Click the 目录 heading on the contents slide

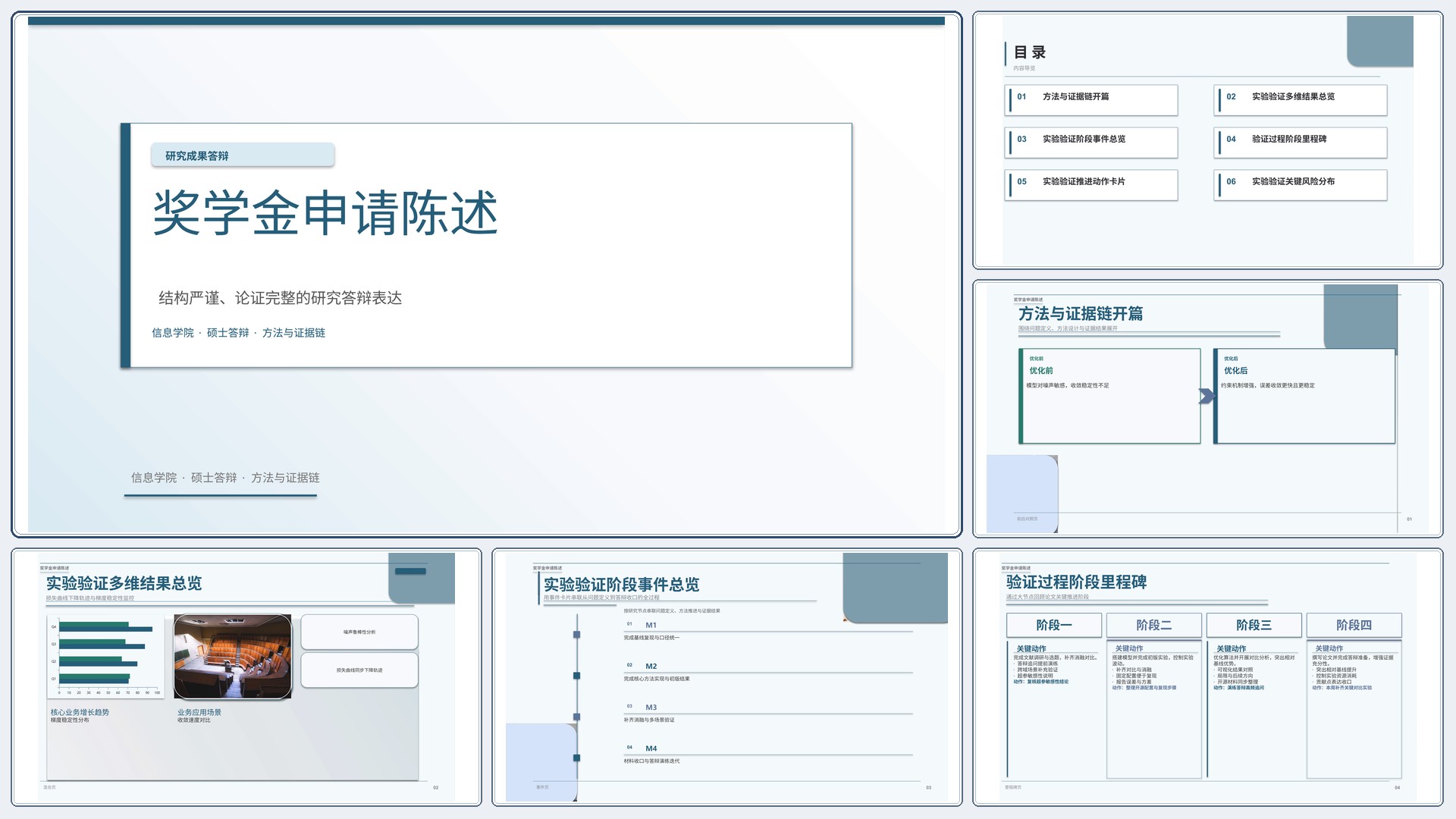point(1030,52)
